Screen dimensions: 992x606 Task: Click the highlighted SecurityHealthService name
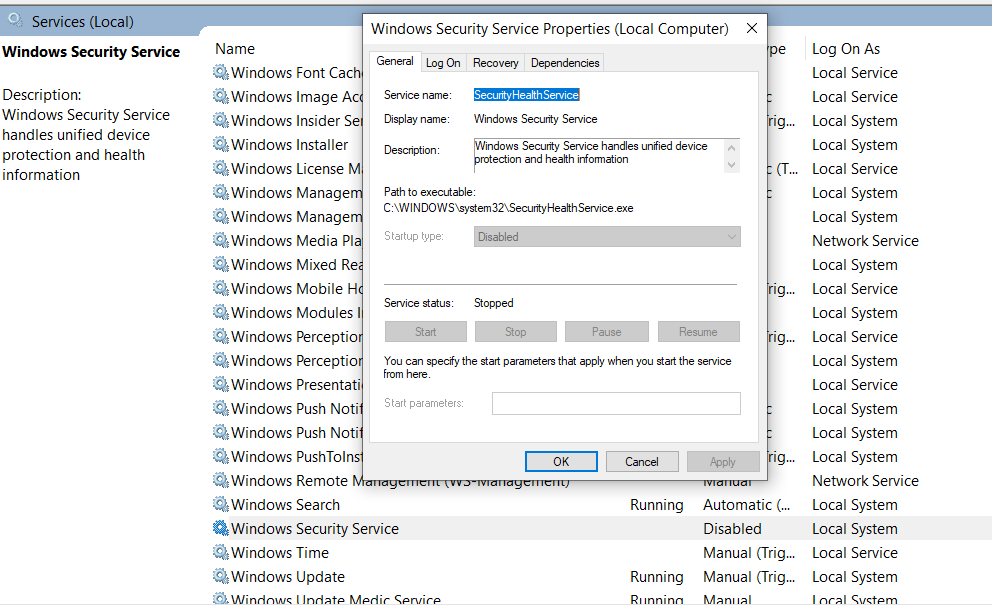pyautogui.click(x=526, y=95)
